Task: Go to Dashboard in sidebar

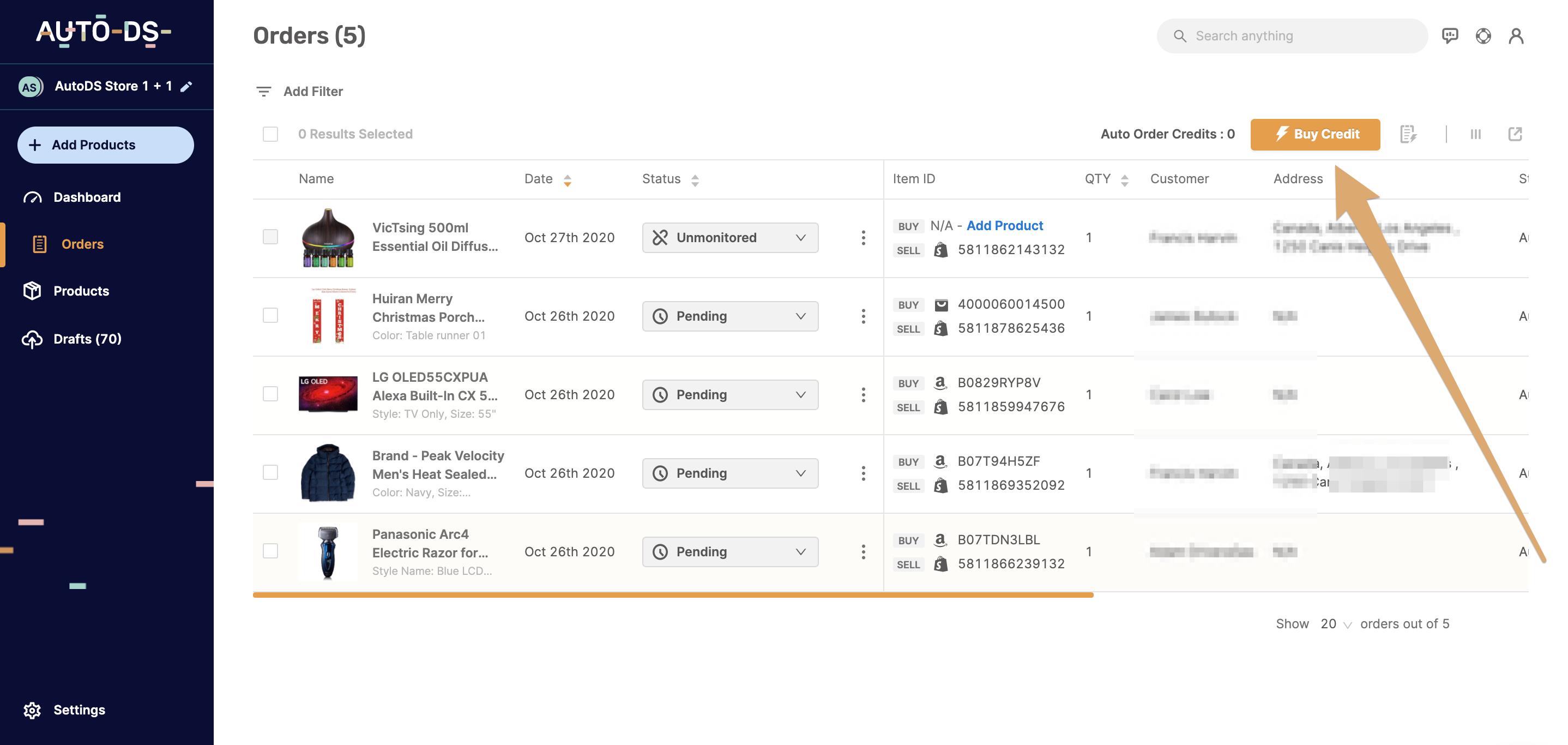Action: [87, 197]
